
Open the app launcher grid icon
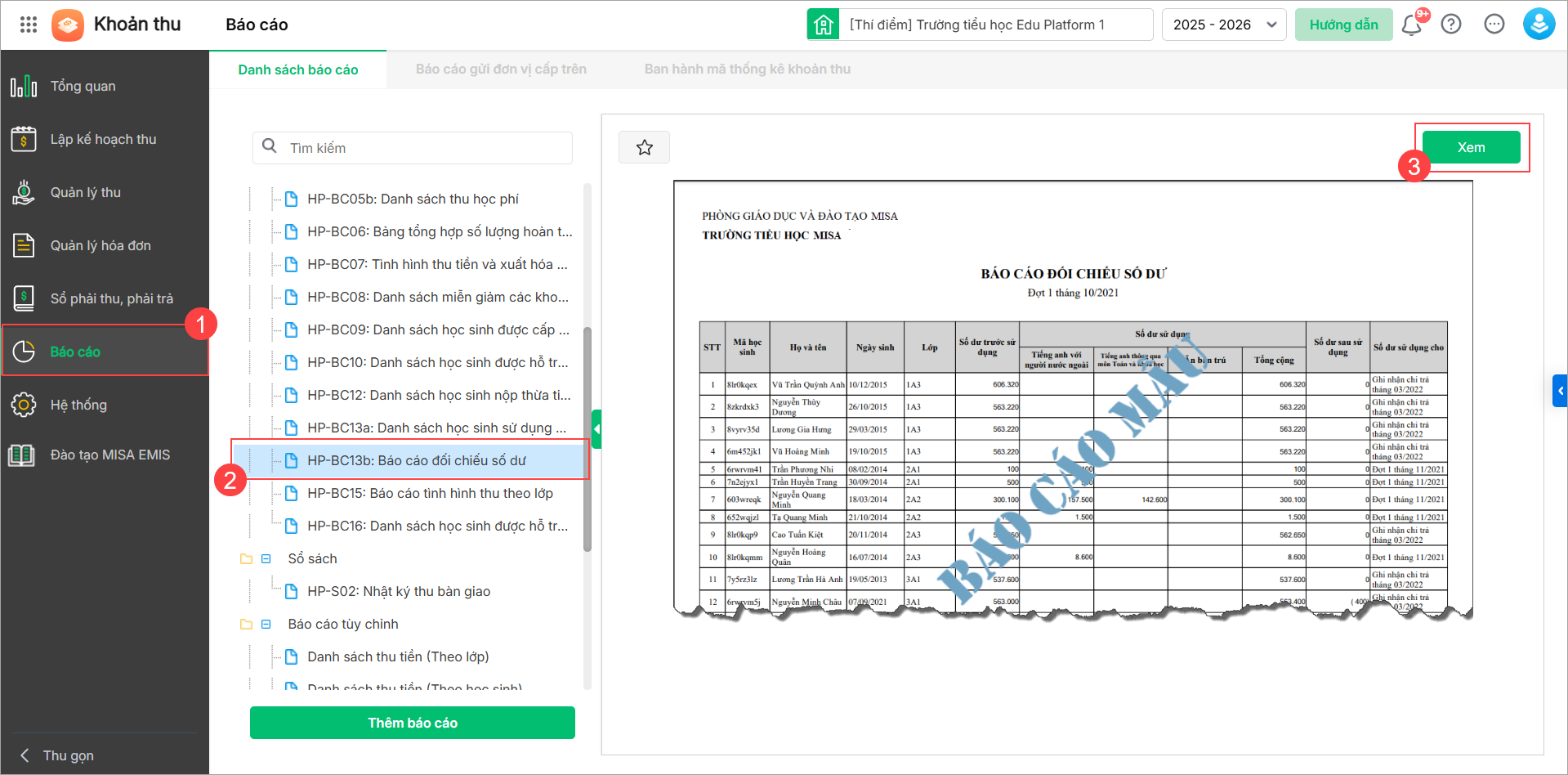29,25
